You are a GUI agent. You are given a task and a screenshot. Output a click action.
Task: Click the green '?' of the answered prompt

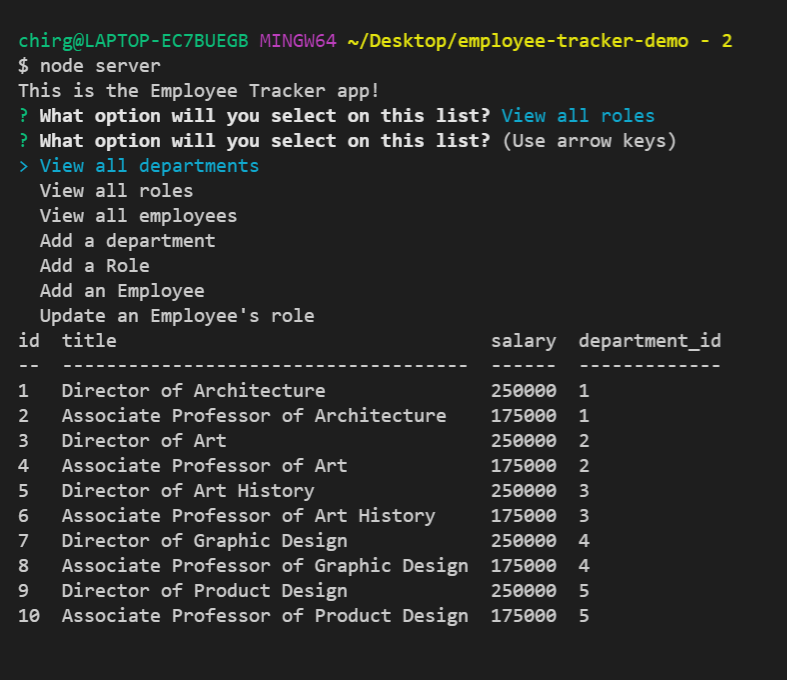[x=23, y=116]
